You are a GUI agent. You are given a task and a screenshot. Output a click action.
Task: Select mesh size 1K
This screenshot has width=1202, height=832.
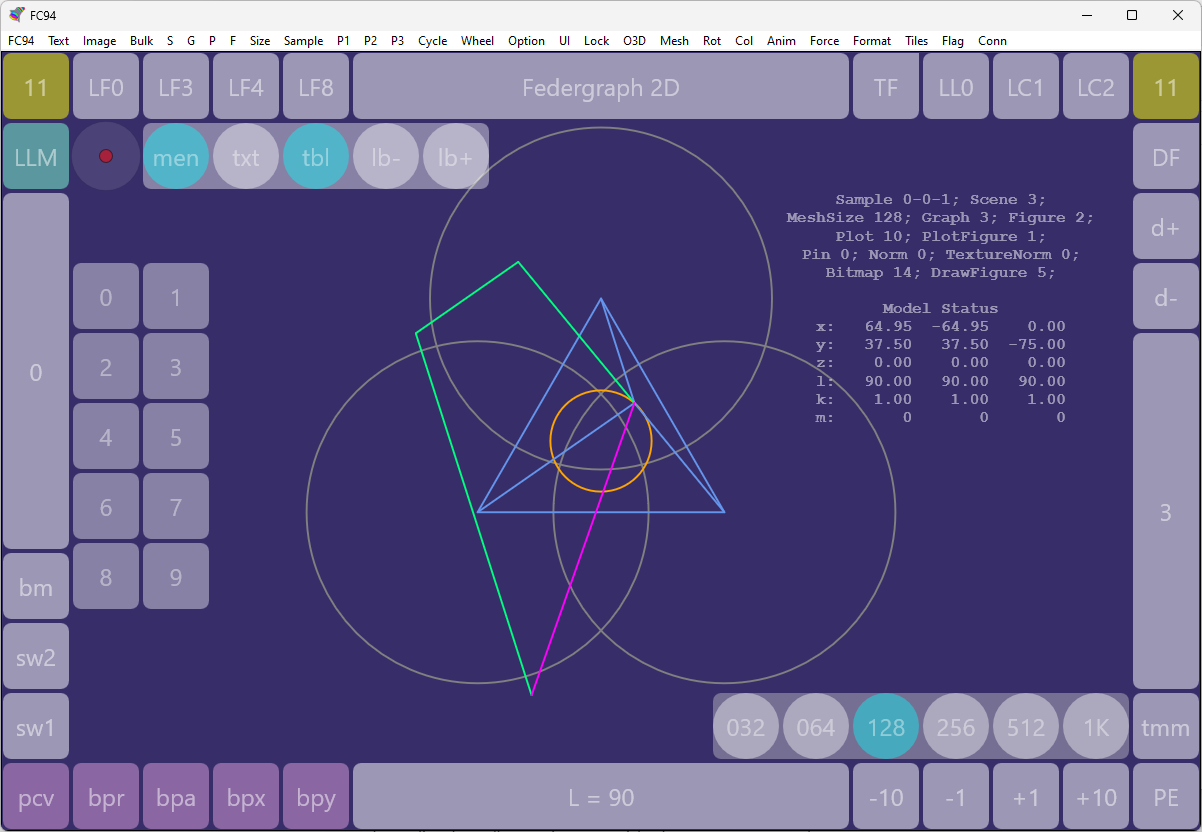(1096, 727)
